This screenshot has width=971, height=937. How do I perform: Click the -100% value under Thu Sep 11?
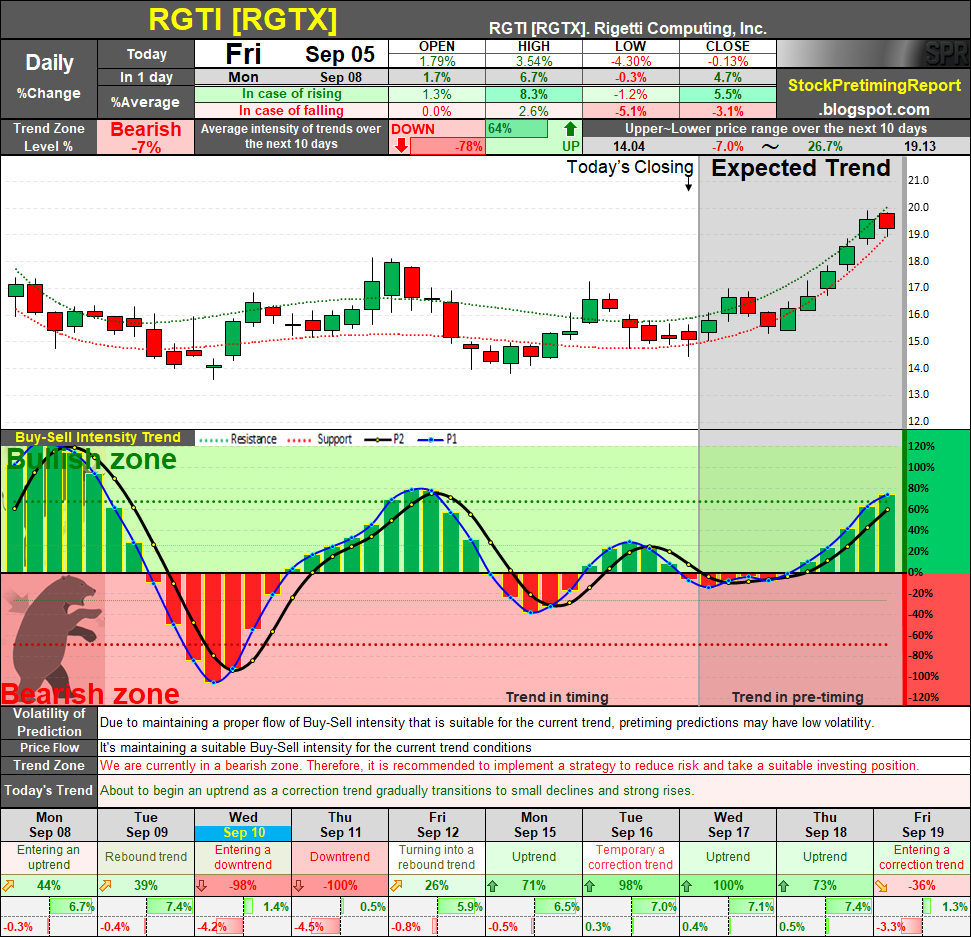click(x=340, y=886)
